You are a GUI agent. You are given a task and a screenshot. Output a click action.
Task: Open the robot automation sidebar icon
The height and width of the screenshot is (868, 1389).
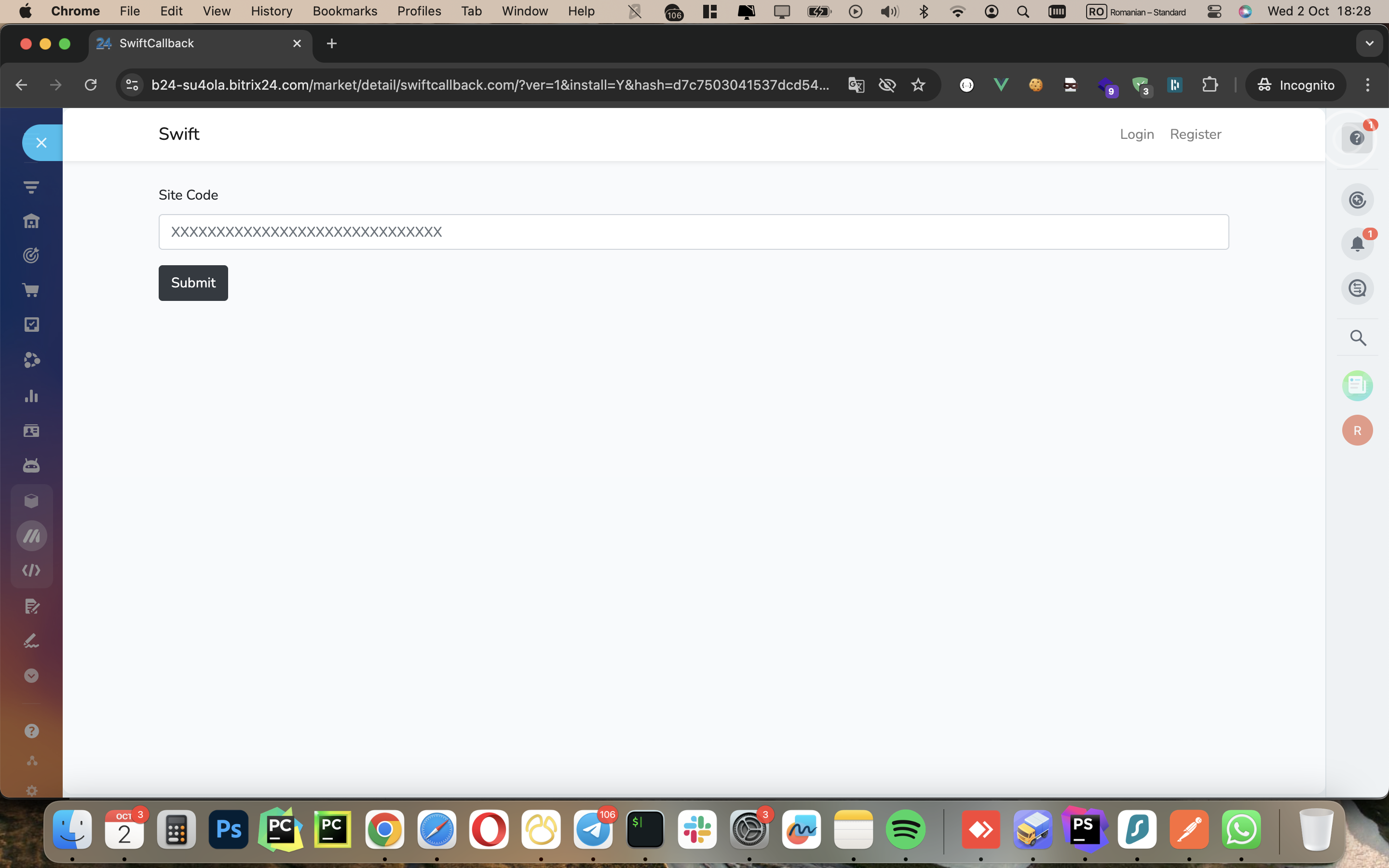31,465
